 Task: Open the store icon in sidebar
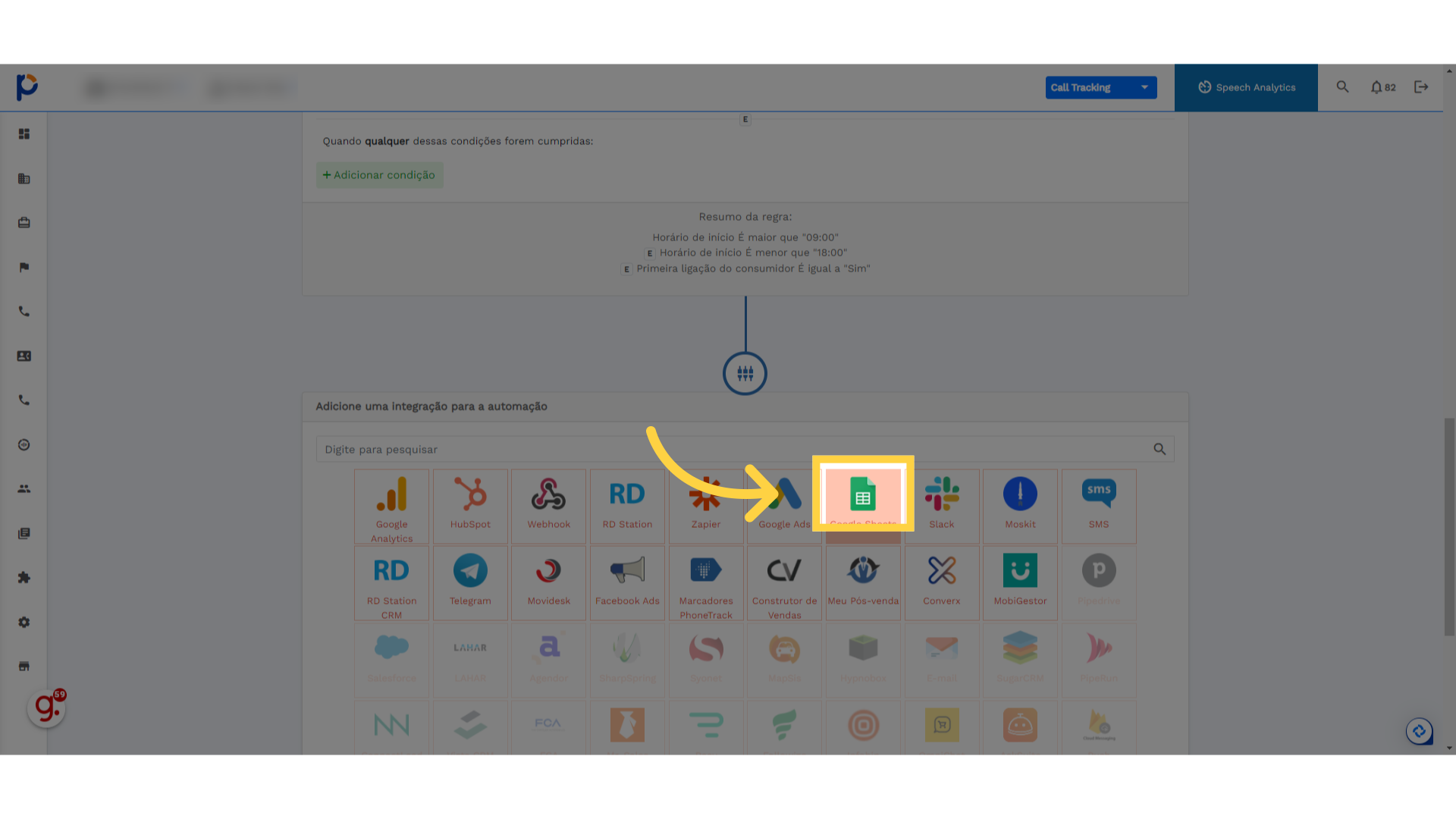point(24,667)
